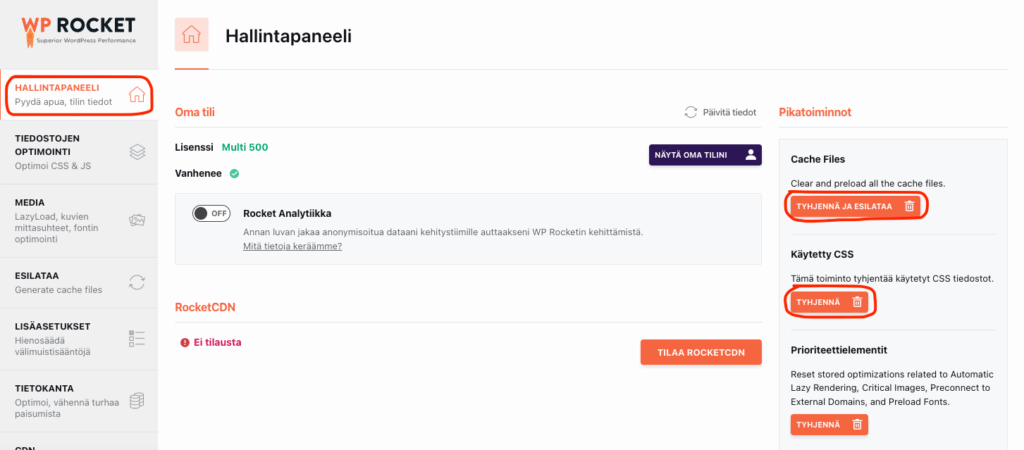Screen dimensions: 1024x450
Task: Click the WP Rocket logo
Action: (78, 31)
